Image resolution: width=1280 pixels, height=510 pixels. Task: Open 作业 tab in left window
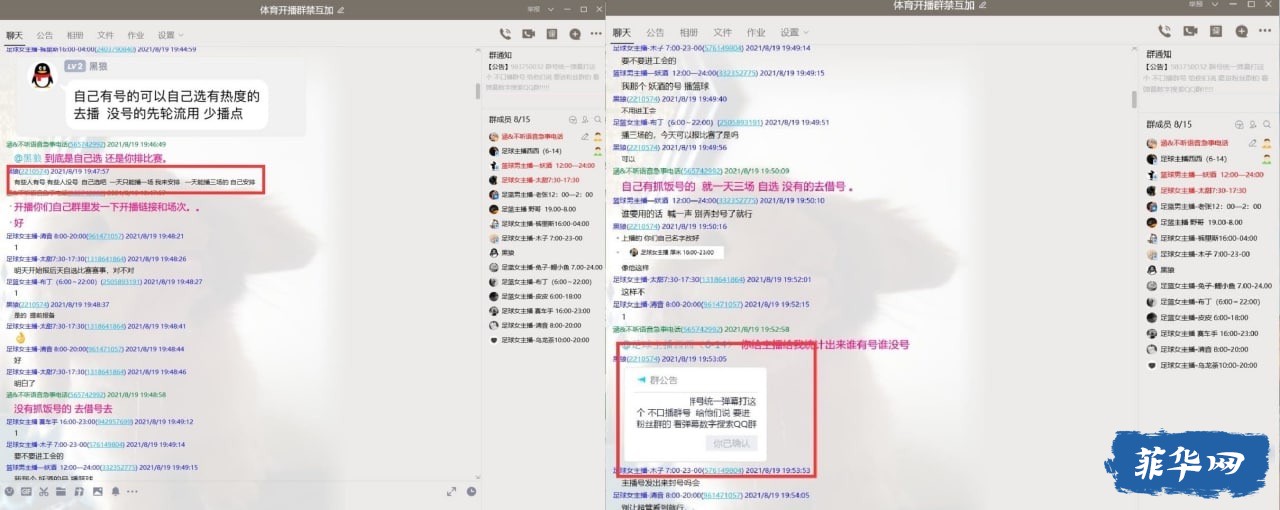click(x=135, y=35)
